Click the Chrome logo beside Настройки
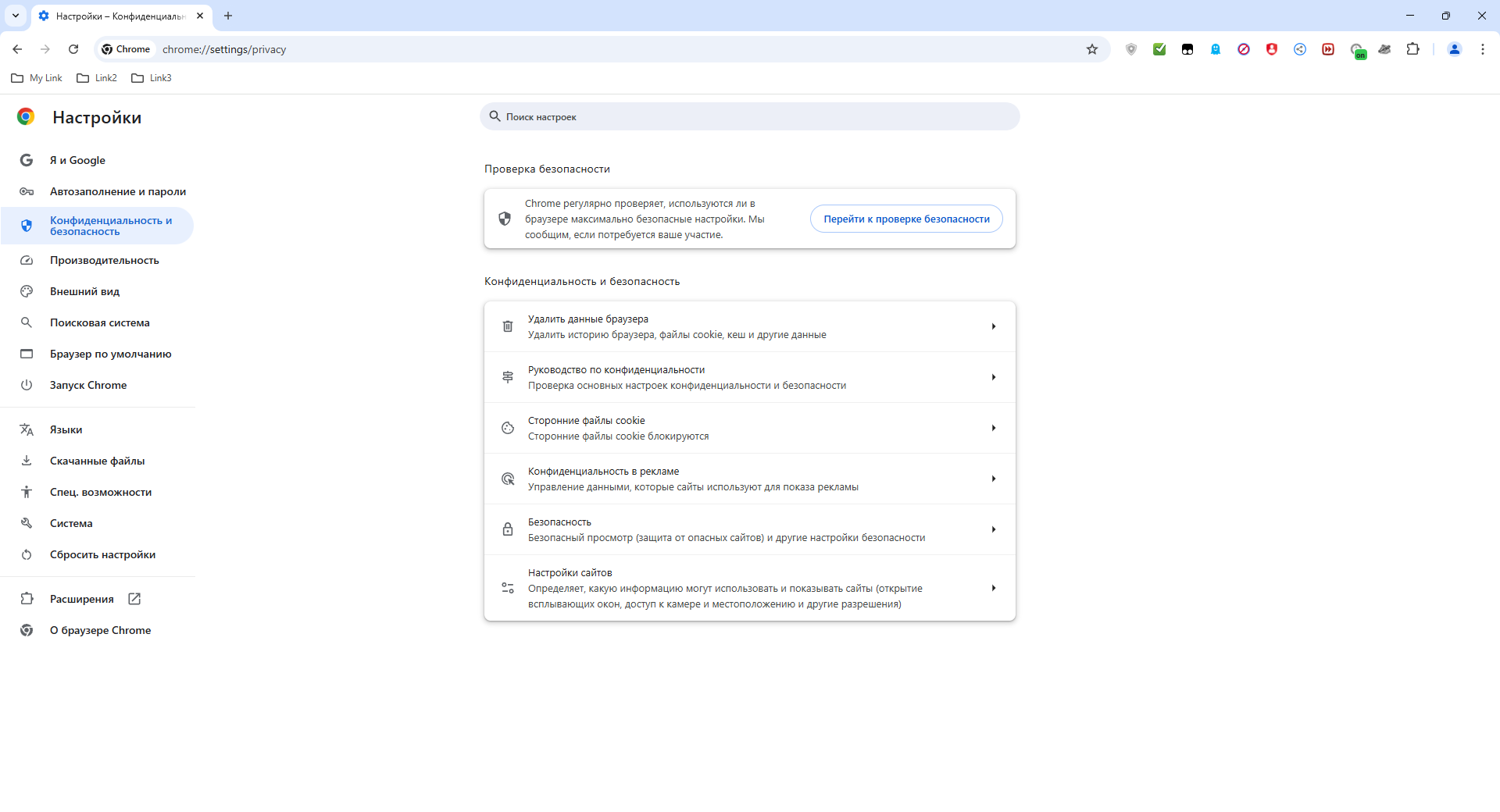The height and width of the screenshot is (812, 1500). click(26, 117)
